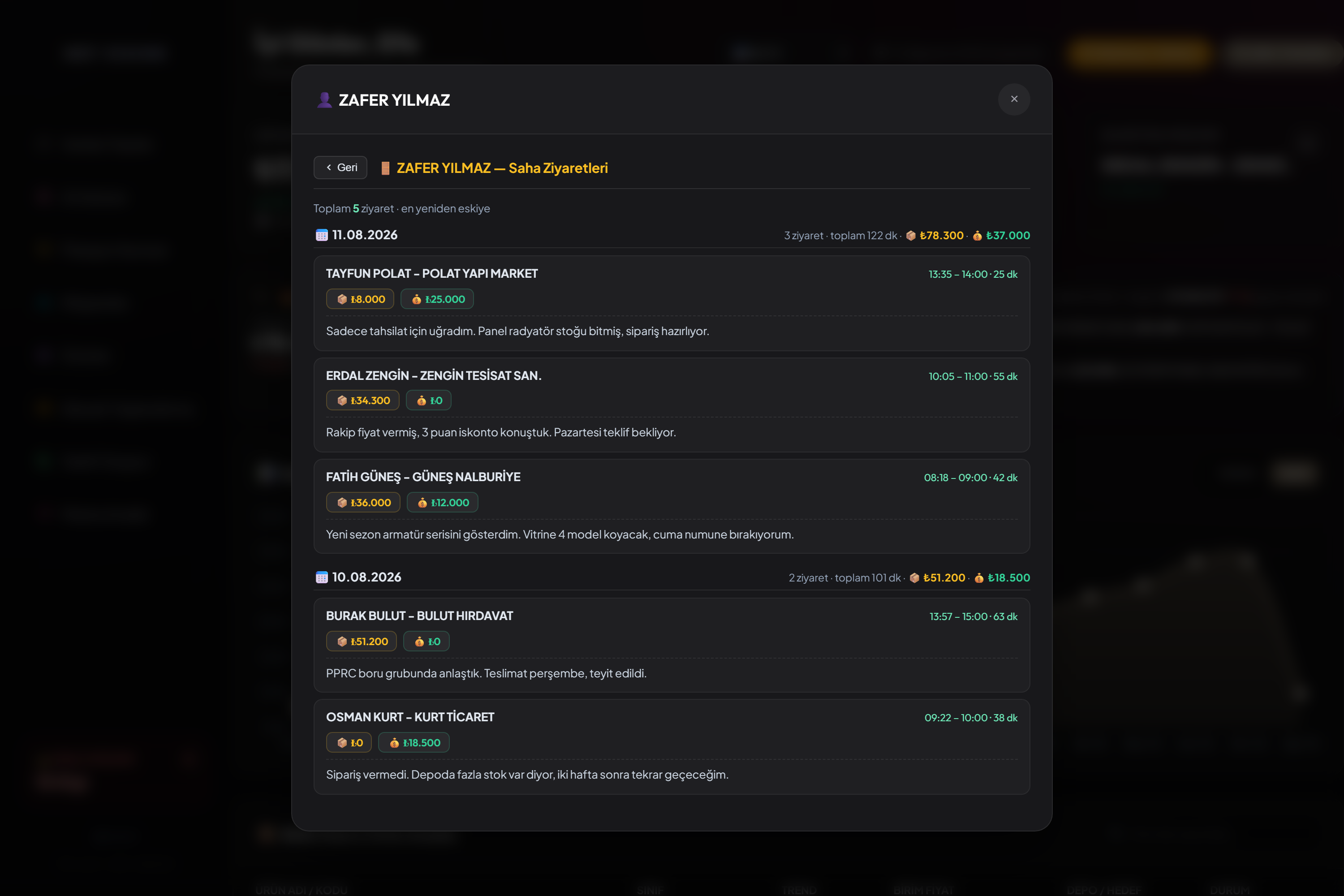
Task: Click the ₺25.000 collection badge for Tayfun Polat
Action: tap(437, 299)
